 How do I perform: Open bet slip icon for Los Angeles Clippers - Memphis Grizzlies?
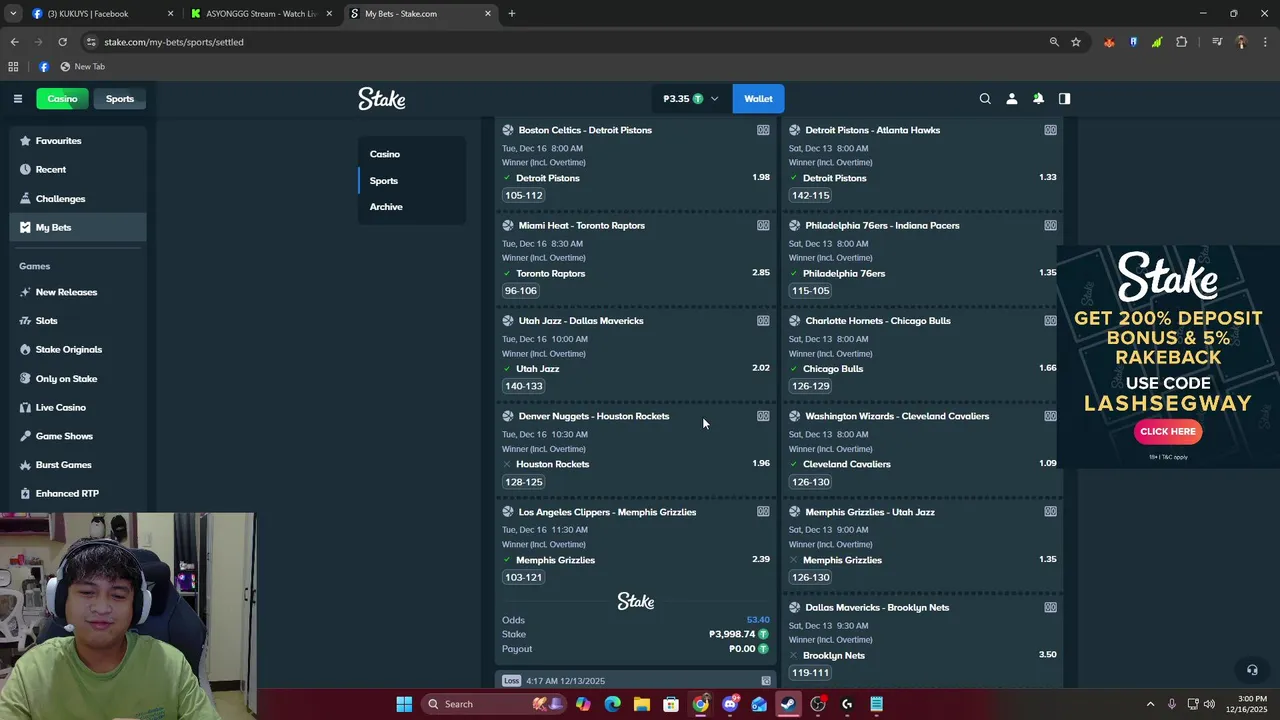pyautogui.click(x=763, y=512)
